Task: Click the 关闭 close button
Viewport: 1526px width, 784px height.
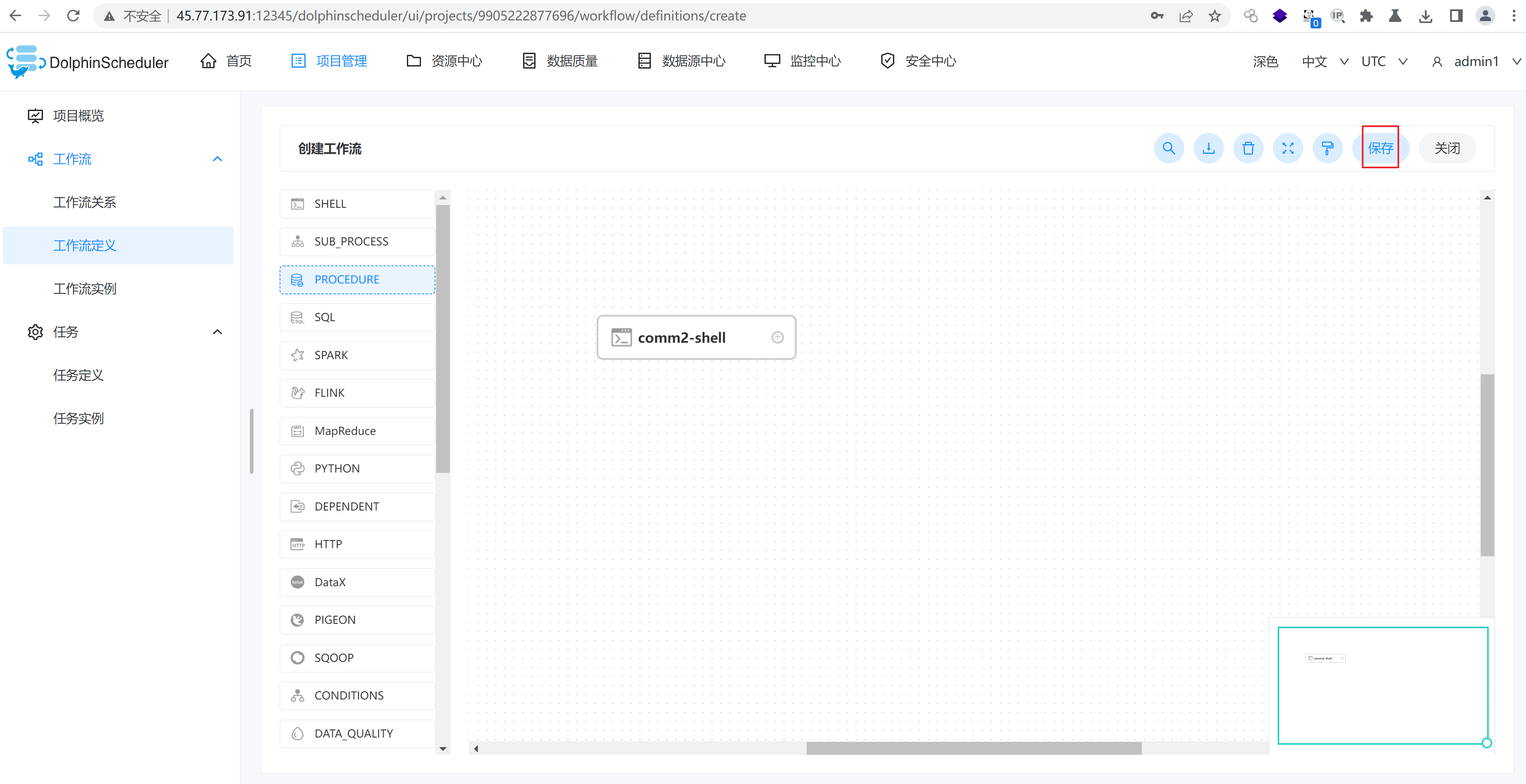Action: [x=1446, y=148]
